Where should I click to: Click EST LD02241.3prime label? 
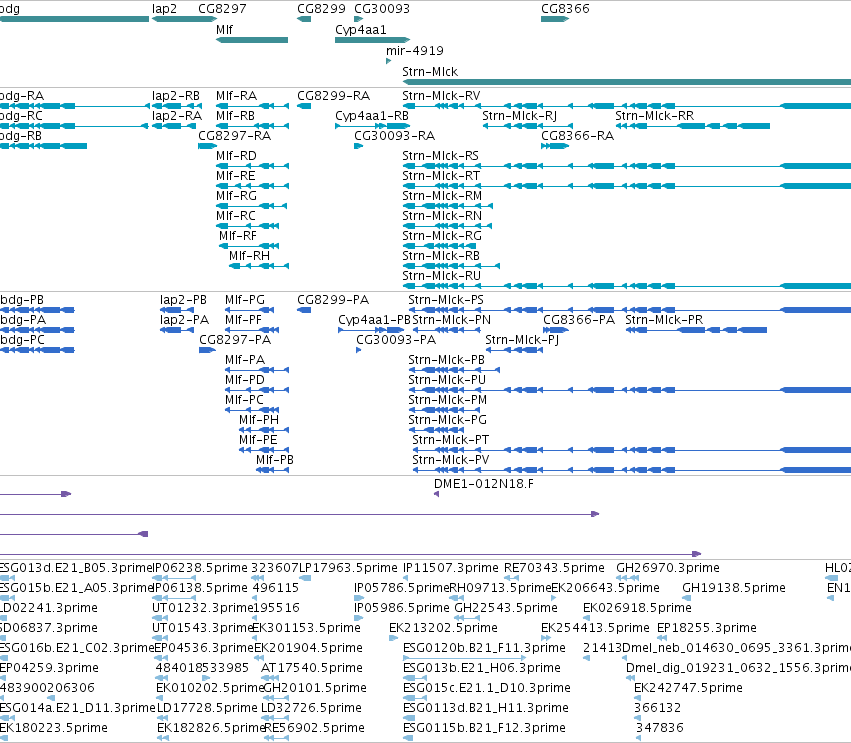pyautogui.click(x=49, y=608)
